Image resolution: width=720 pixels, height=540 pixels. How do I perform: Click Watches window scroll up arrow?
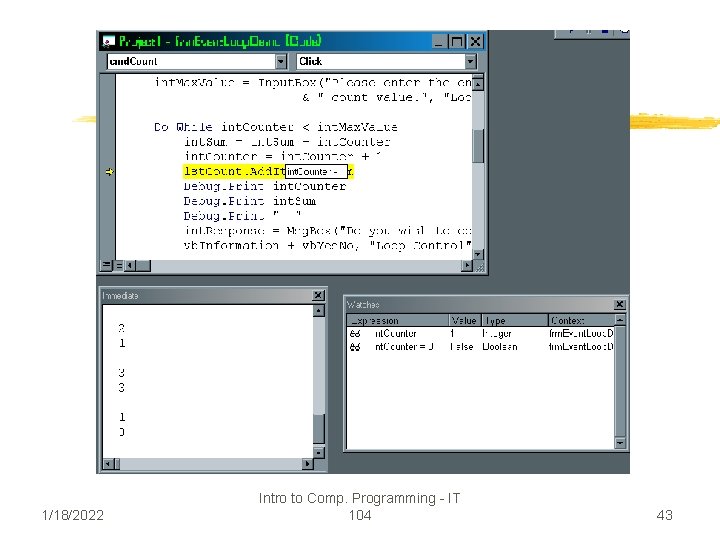tap(620, 320)
